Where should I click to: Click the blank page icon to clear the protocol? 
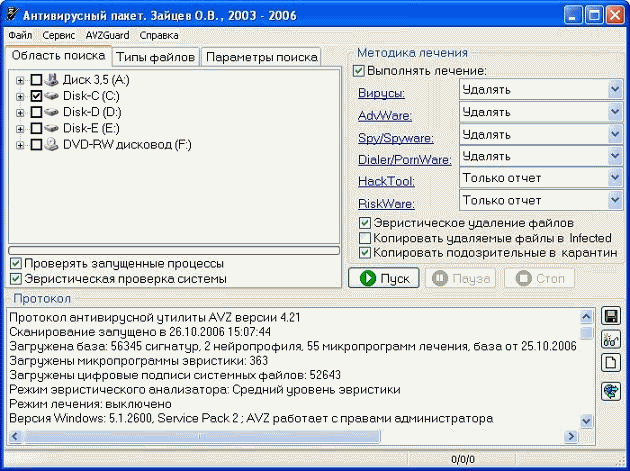(x=611, y=363)
